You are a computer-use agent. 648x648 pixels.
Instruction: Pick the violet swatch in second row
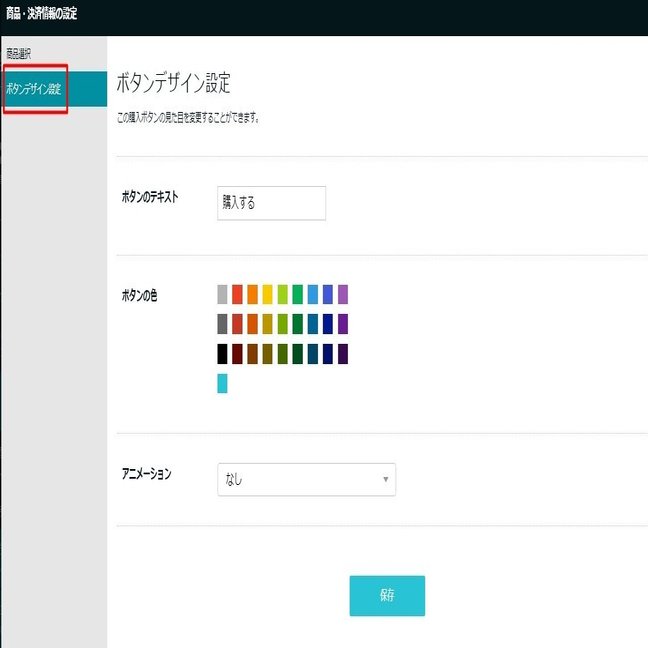click(x=343, y=324)
